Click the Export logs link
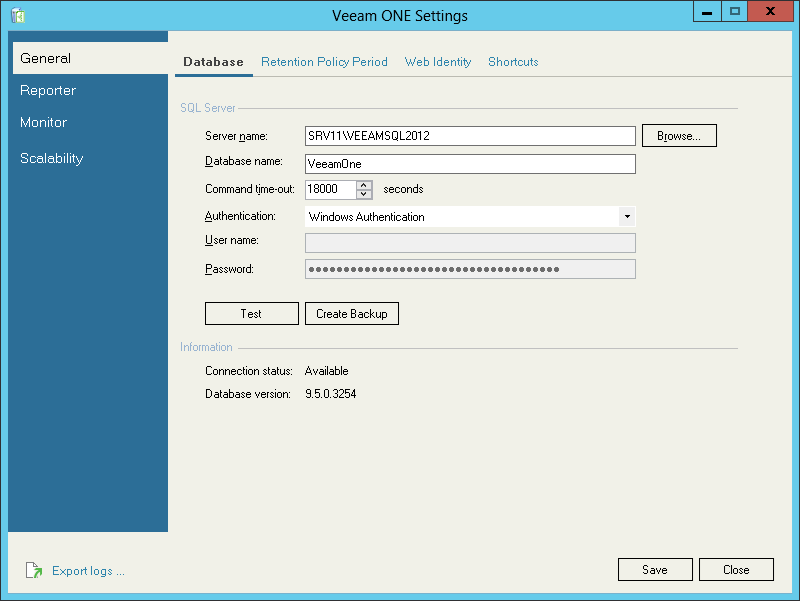Viewport: 800px width, 601px height. coord(88,570)
